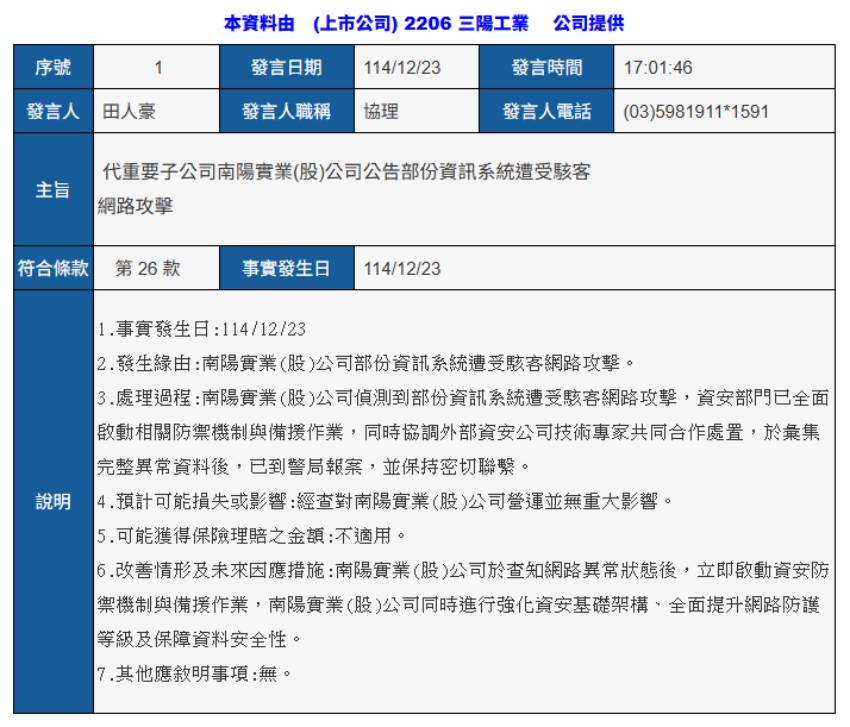The width and height of the screenshot is (850, 727).
Task: Click the 符合條款 label cell
Action: [53, 268]
